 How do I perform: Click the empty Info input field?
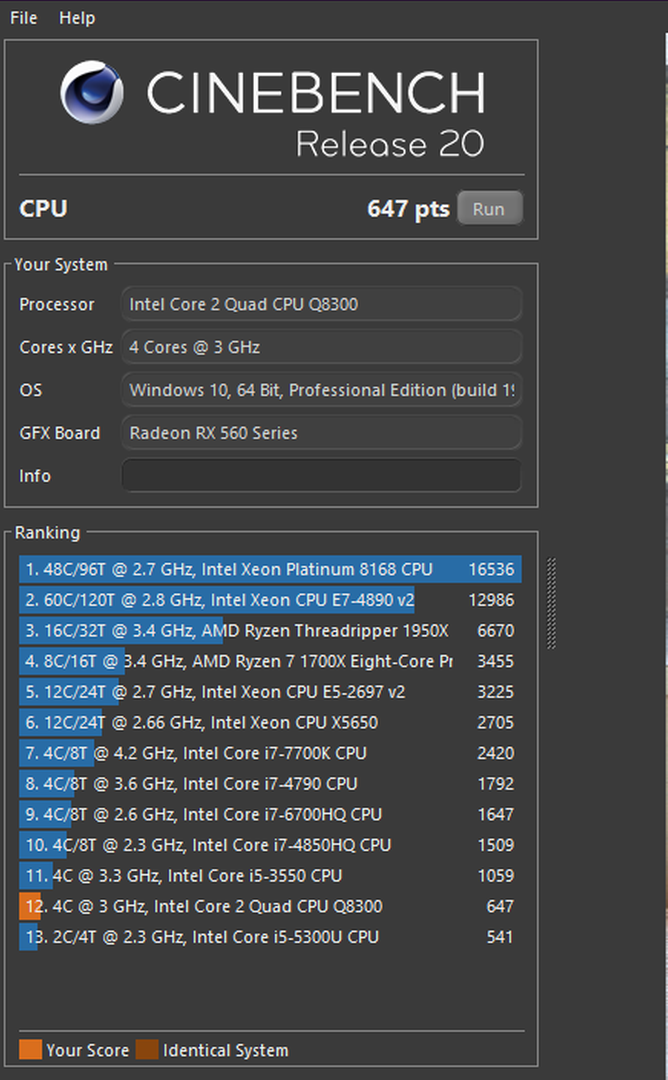coord(321,475)
